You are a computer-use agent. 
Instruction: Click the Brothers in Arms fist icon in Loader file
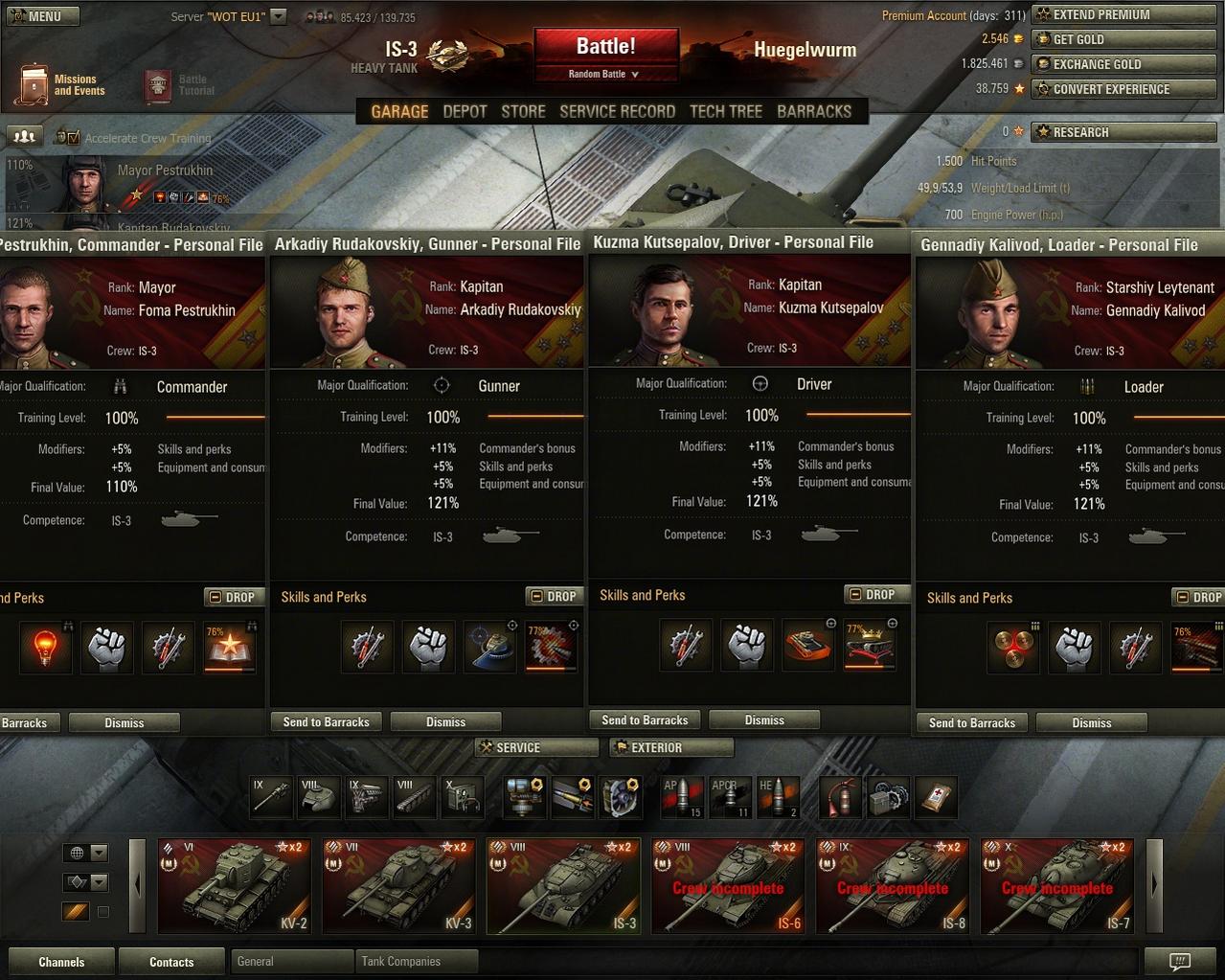1074,649
